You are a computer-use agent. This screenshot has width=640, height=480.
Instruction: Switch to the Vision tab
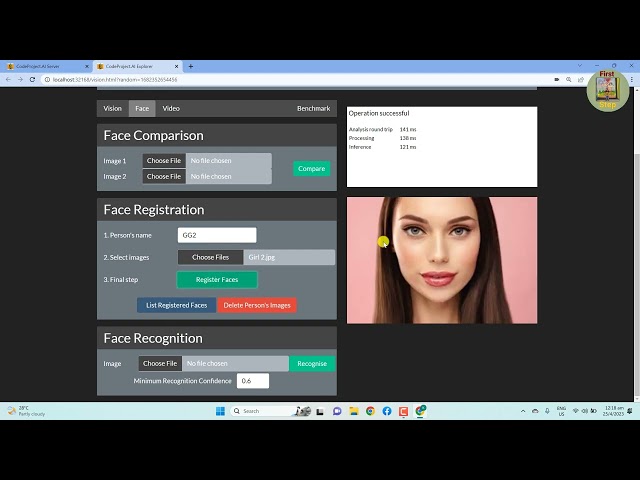click(112, 109)
